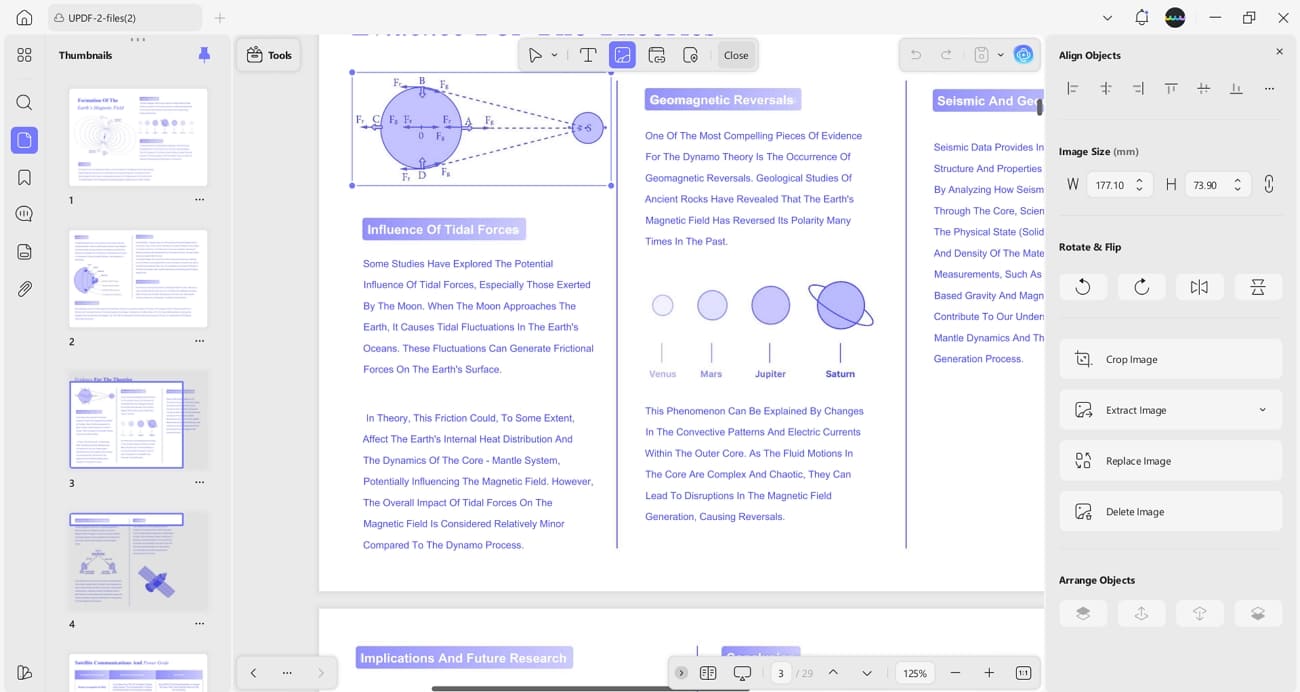The width and height of the screenshot is (1300, 692).
Task: Switch to the UPDF-2-files(2) document tab
Action: [120, 17]
